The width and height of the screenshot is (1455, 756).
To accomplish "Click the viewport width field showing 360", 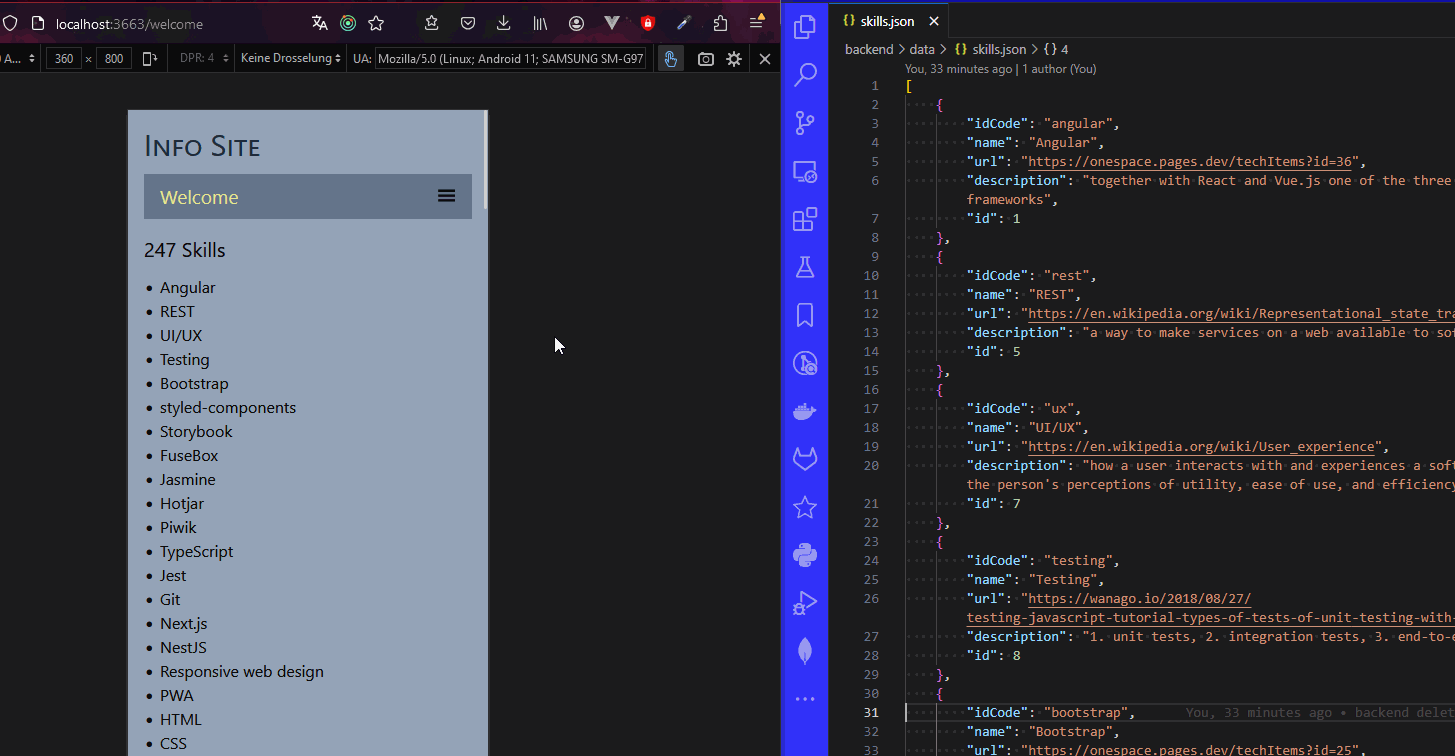I will (x=64, y=59).
